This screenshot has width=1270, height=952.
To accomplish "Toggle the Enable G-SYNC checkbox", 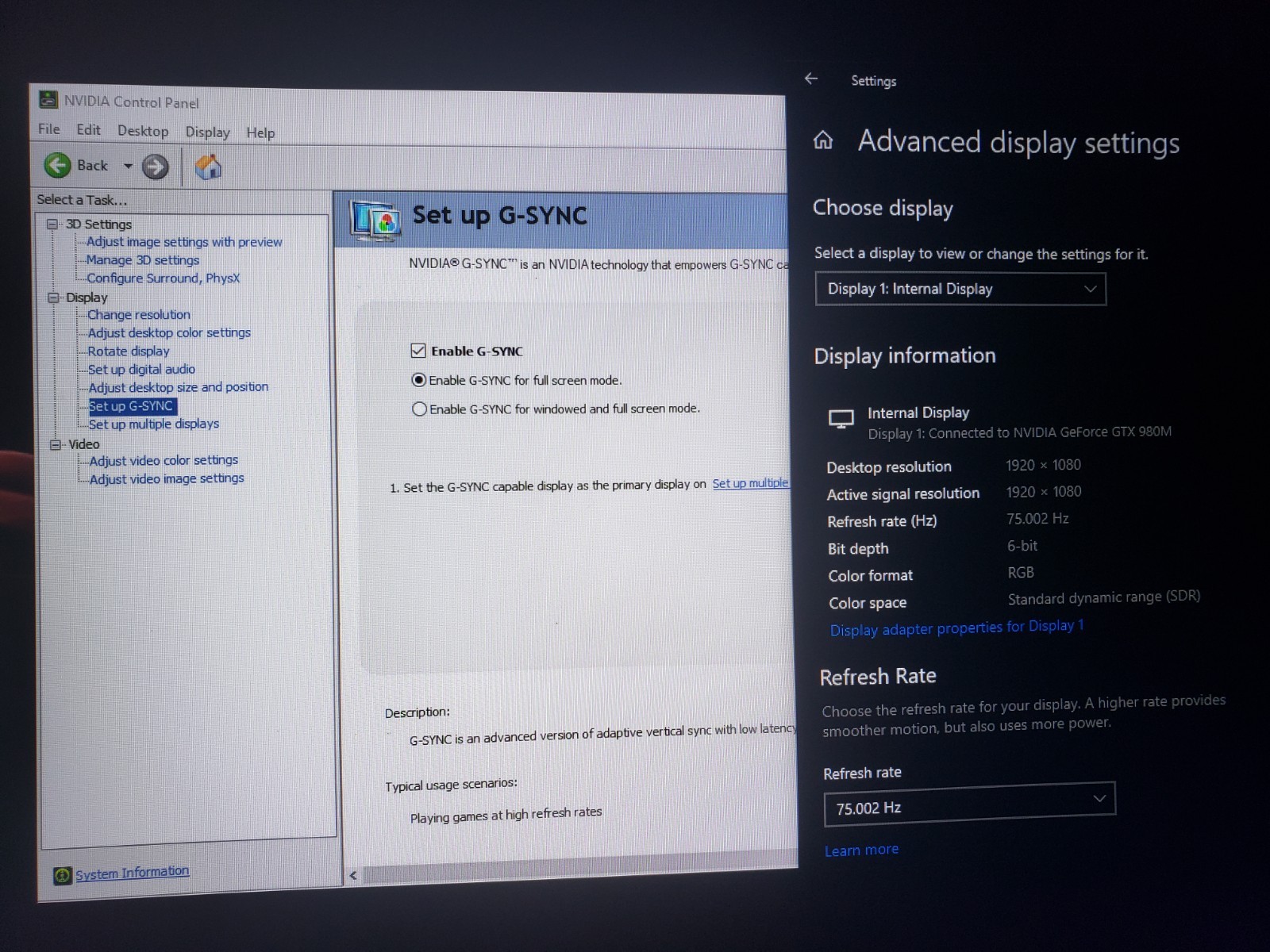I will point(418,350).
